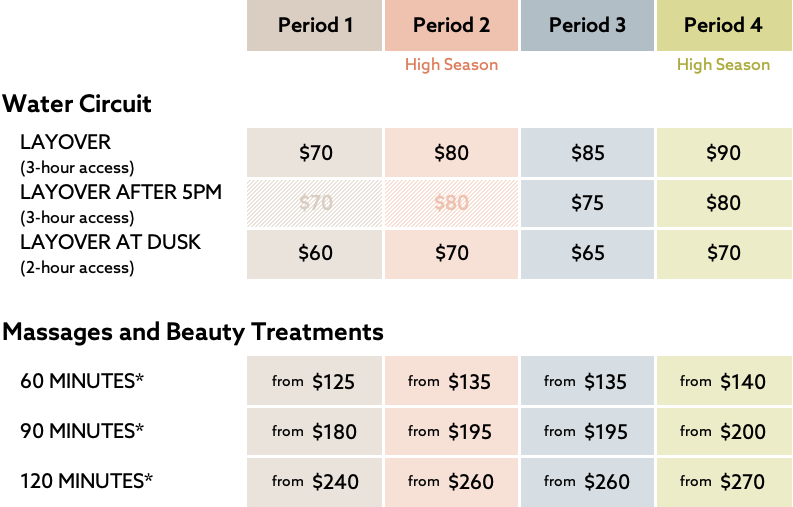Select the Period 4 column header
Viewport: 793px width, 507px height.
click(723, 26)
